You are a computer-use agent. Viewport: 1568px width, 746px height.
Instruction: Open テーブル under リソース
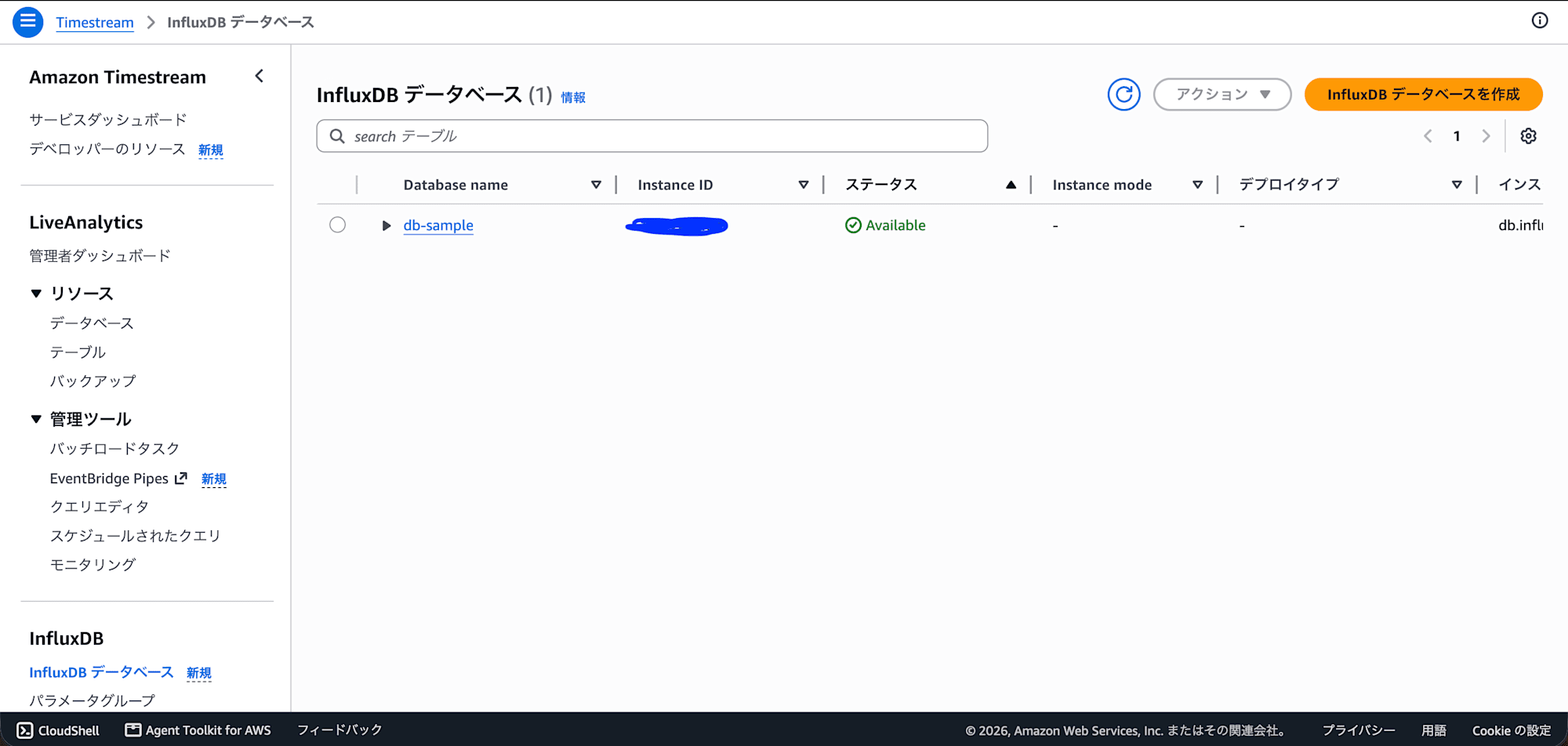pyautogui.click(x=78, y=352)
